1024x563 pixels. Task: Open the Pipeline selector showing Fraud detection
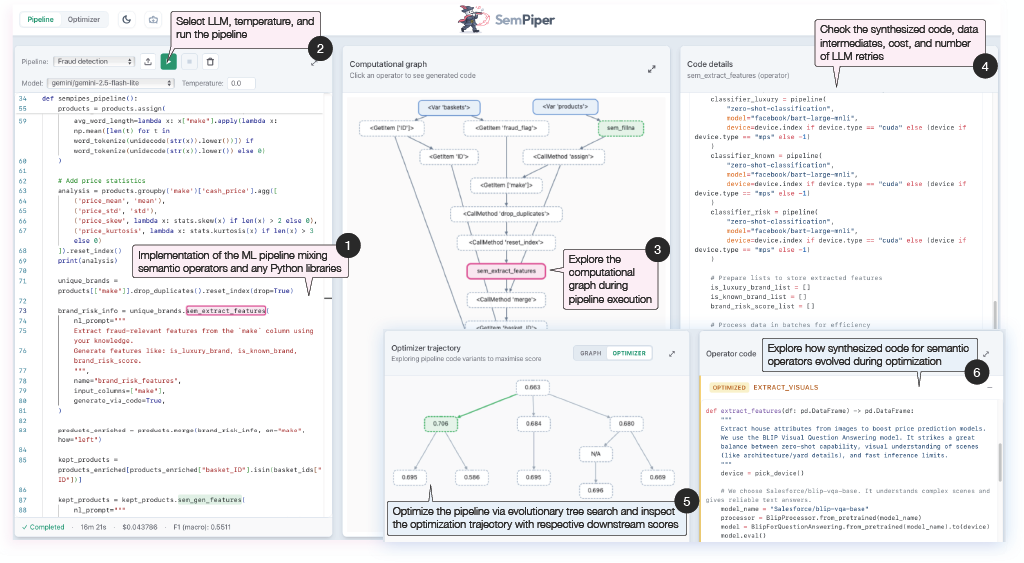[94, 61]
